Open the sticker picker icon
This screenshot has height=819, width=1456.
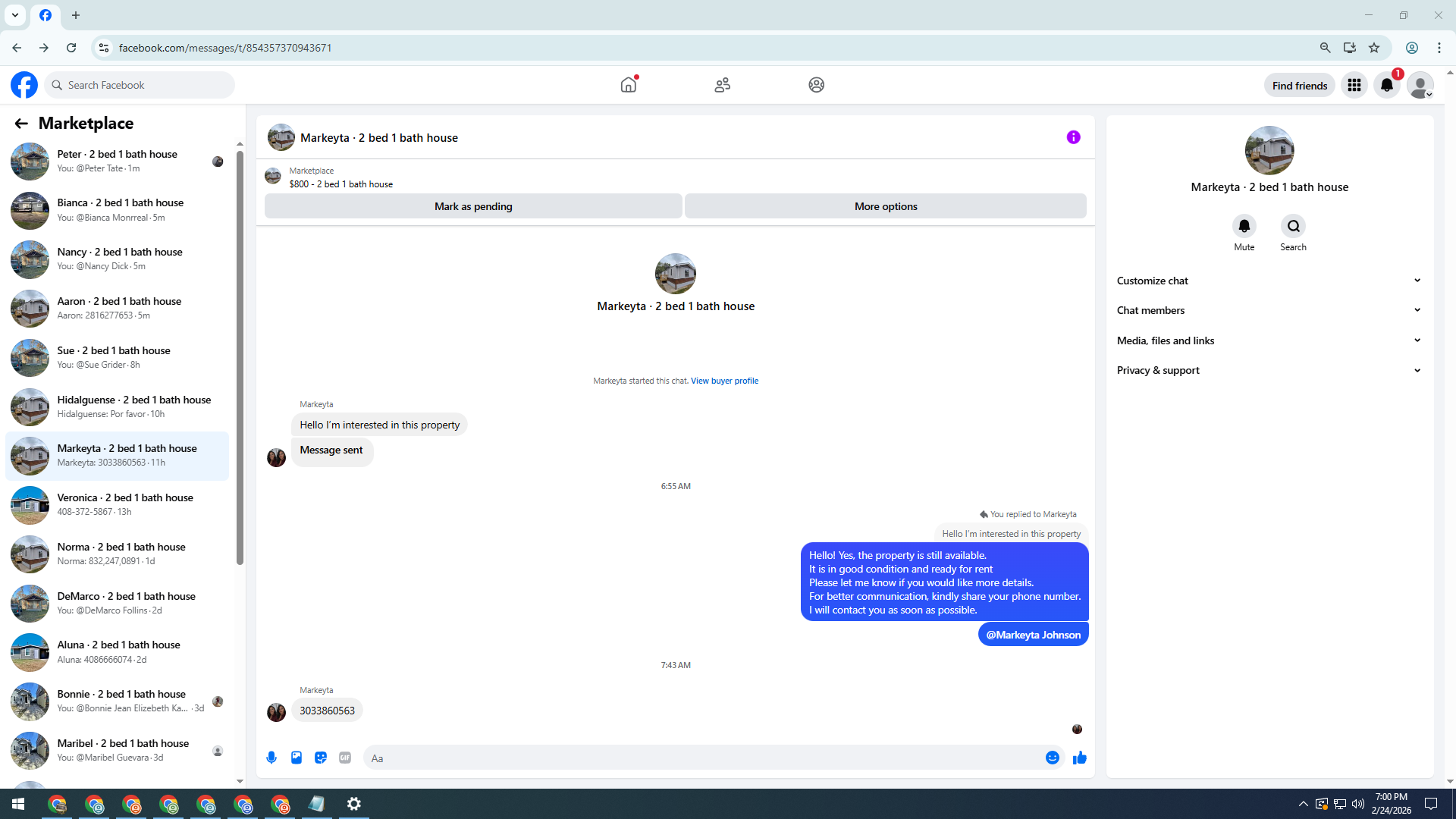(x=321, y=758)
